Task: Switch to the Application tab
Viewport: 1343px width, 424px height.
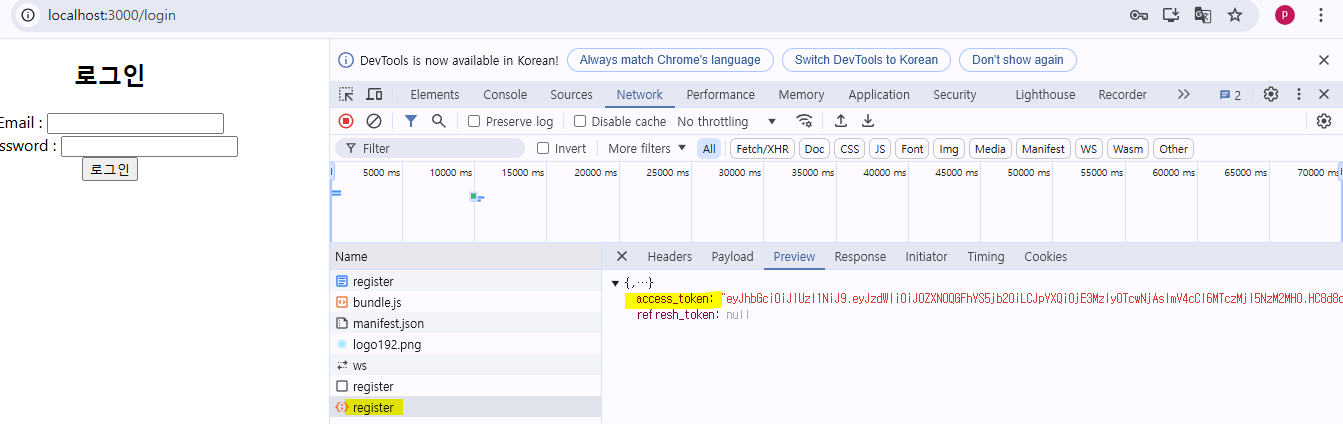Action: 879,94
